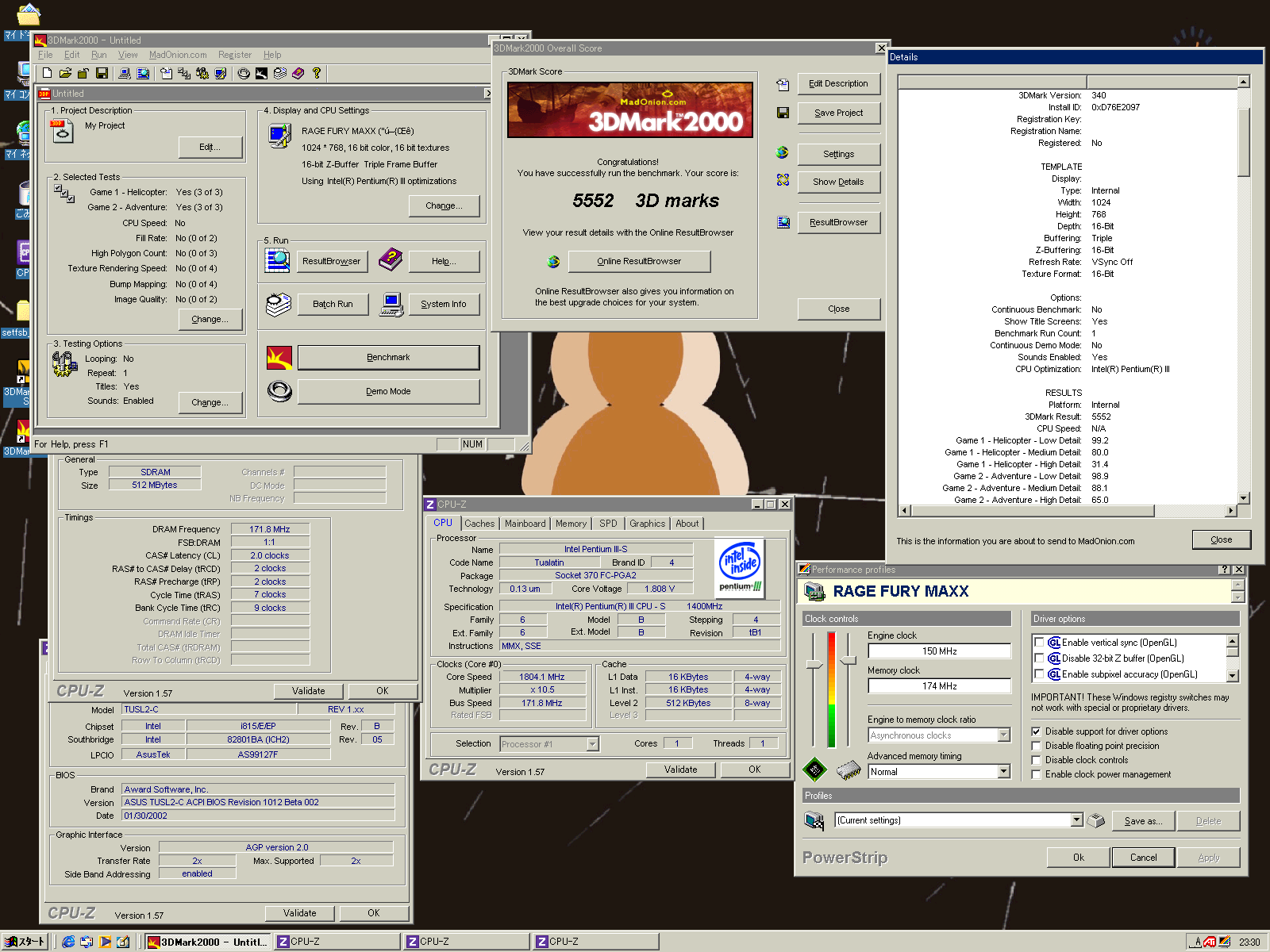Screen dimensions: 1270x952
Task: Click the globe icon beside Settings button
Action: pos(783,152)
